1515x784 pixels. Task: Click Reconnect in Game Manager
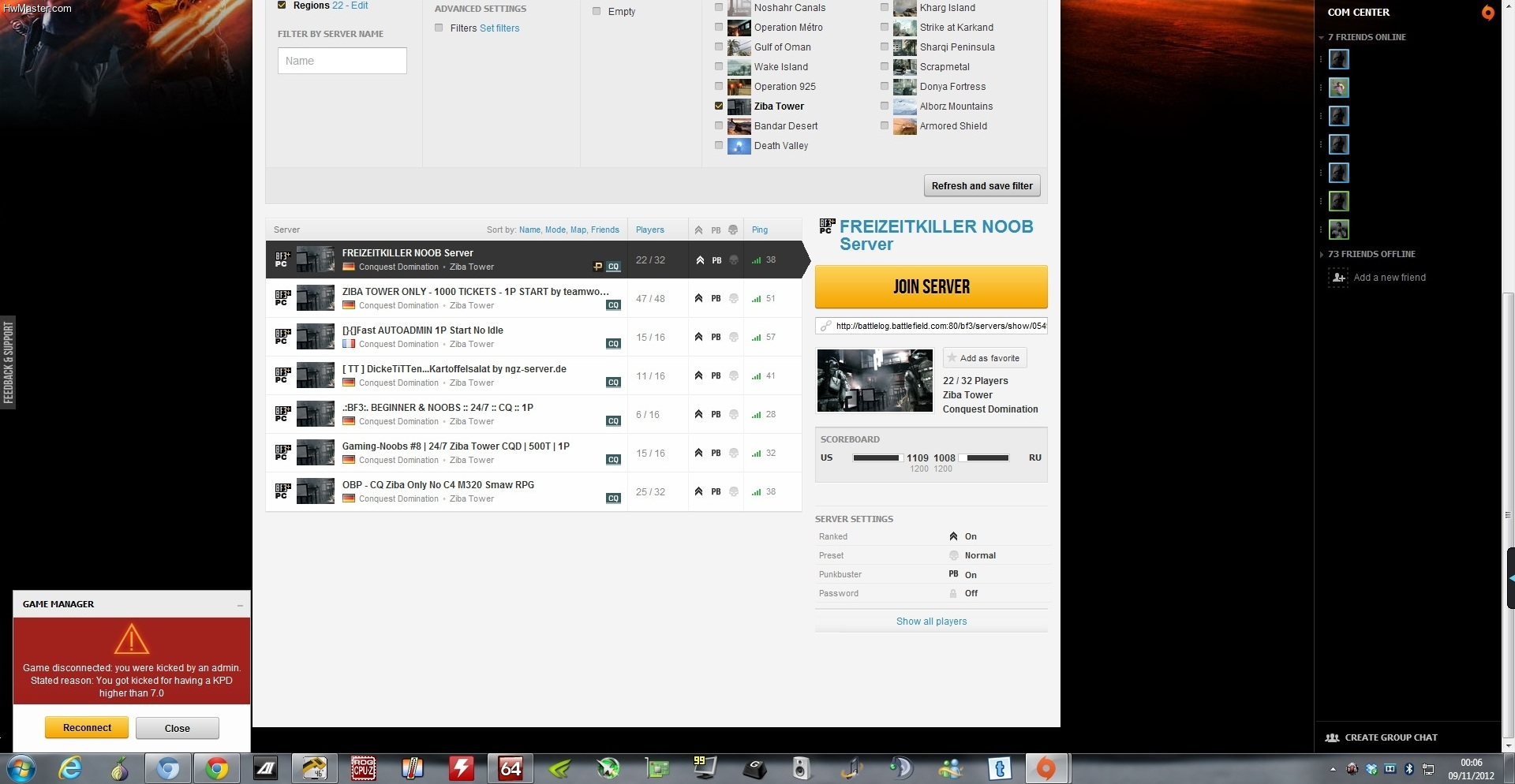pyautogui.click(x=87, y=728)
